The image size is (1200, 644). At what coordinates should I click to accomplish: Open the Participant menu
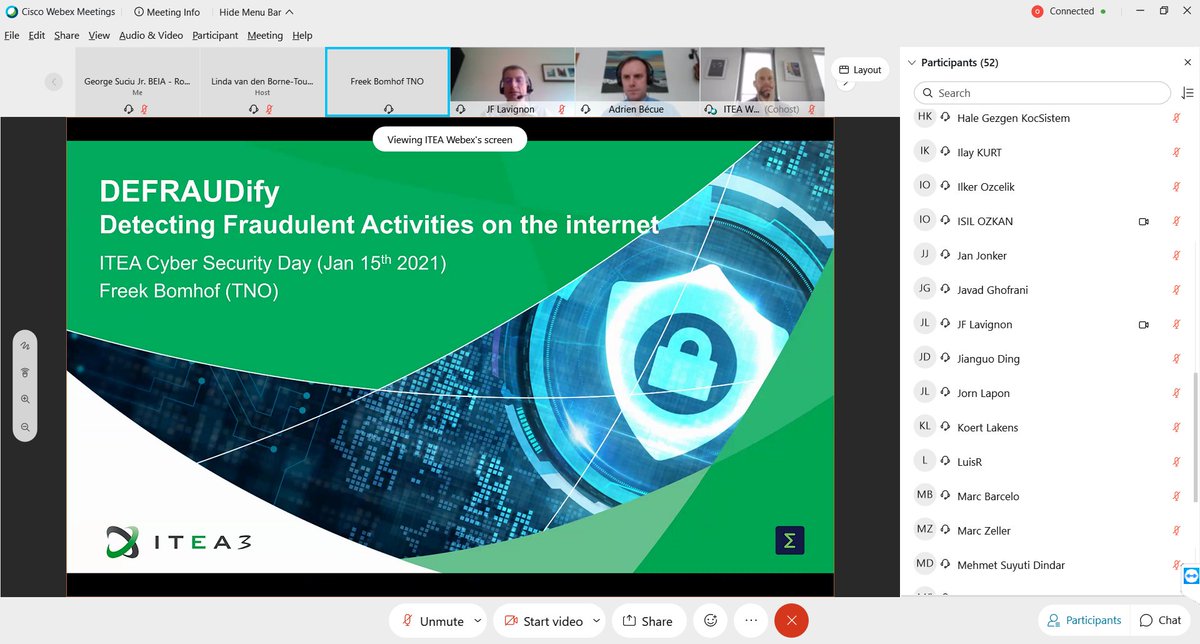[215, 35]
